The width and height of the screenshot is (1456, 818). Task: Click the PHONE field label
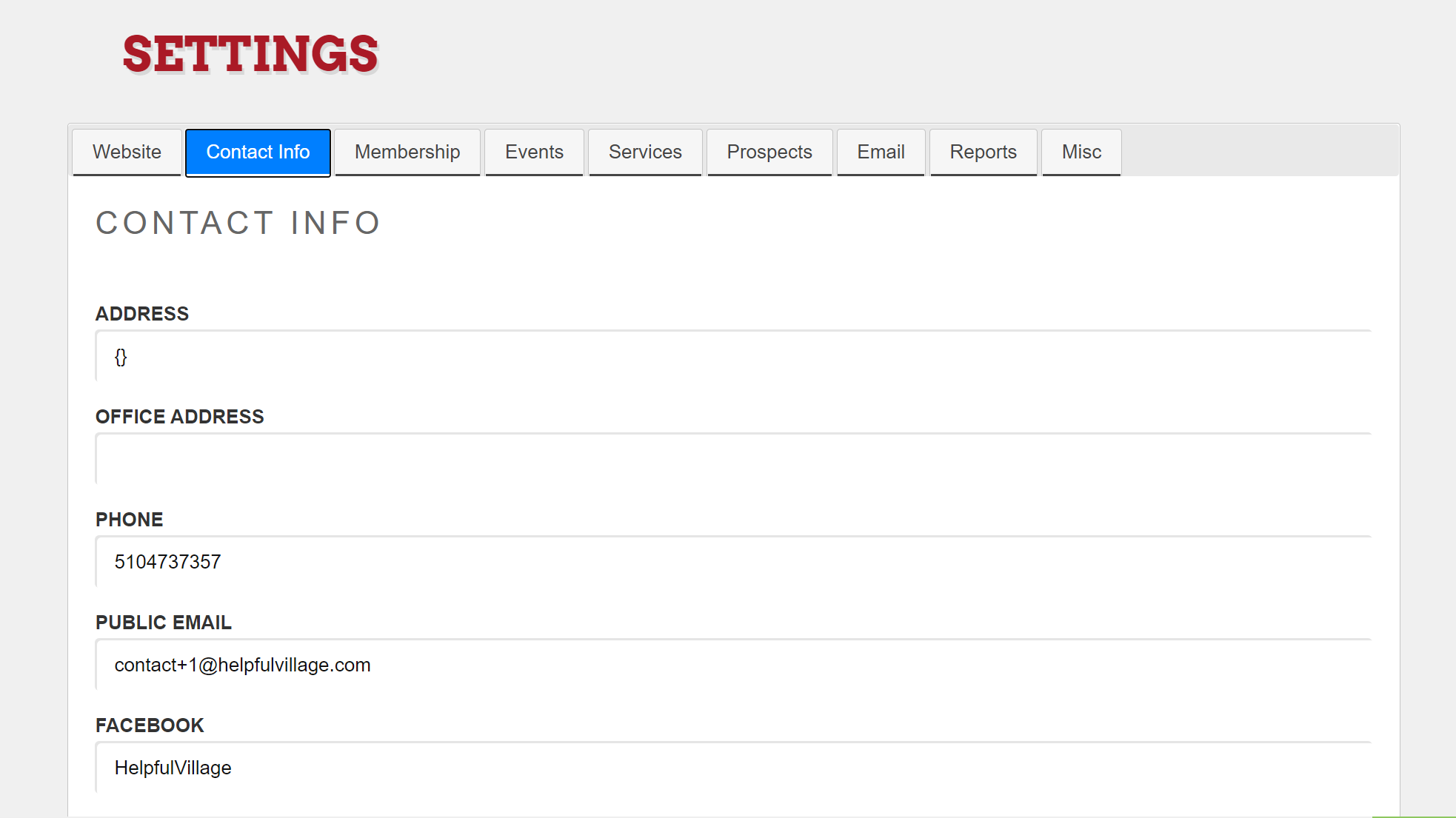(130, 520)
